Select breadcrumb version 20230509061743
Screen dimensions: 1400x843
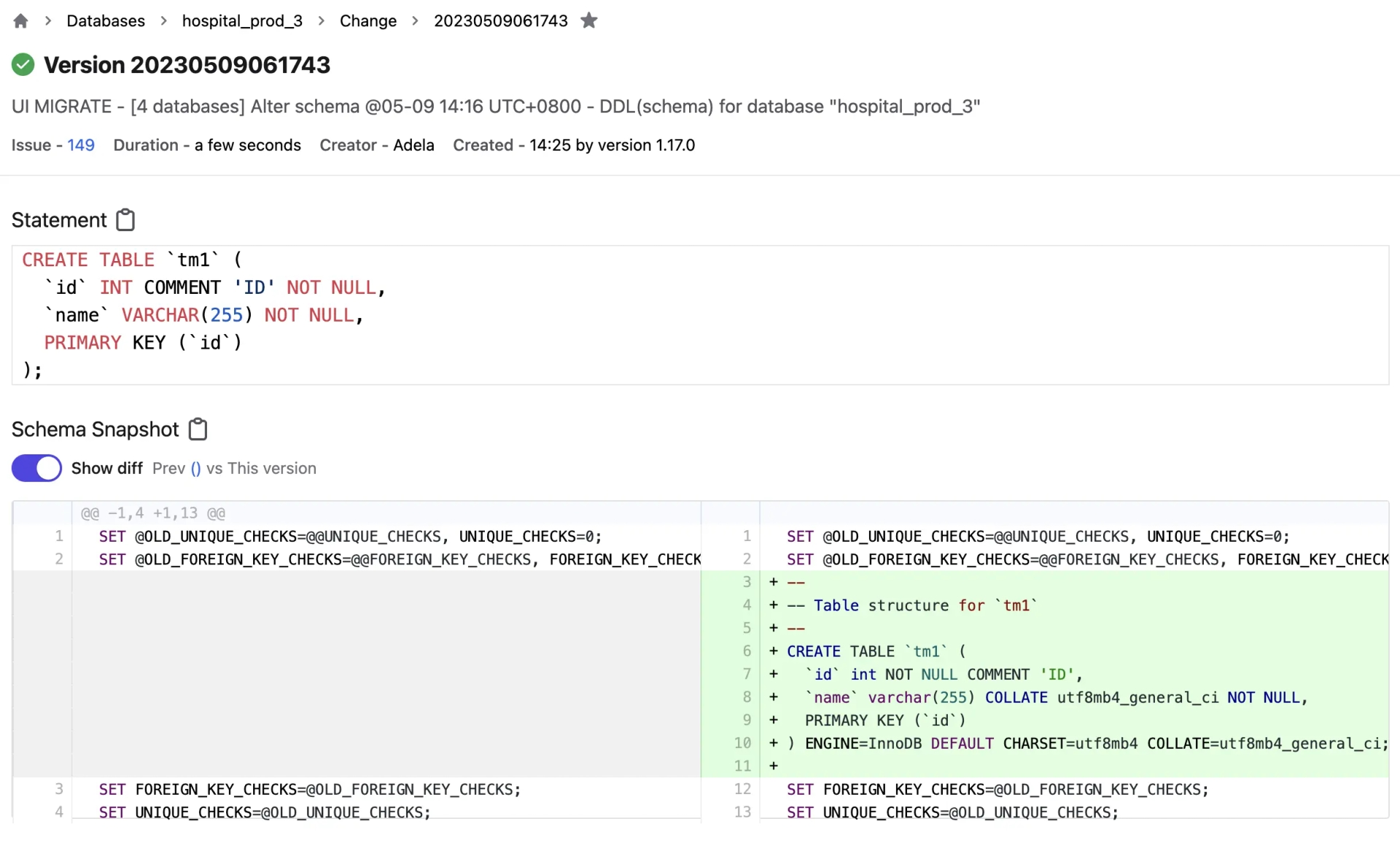501,21
